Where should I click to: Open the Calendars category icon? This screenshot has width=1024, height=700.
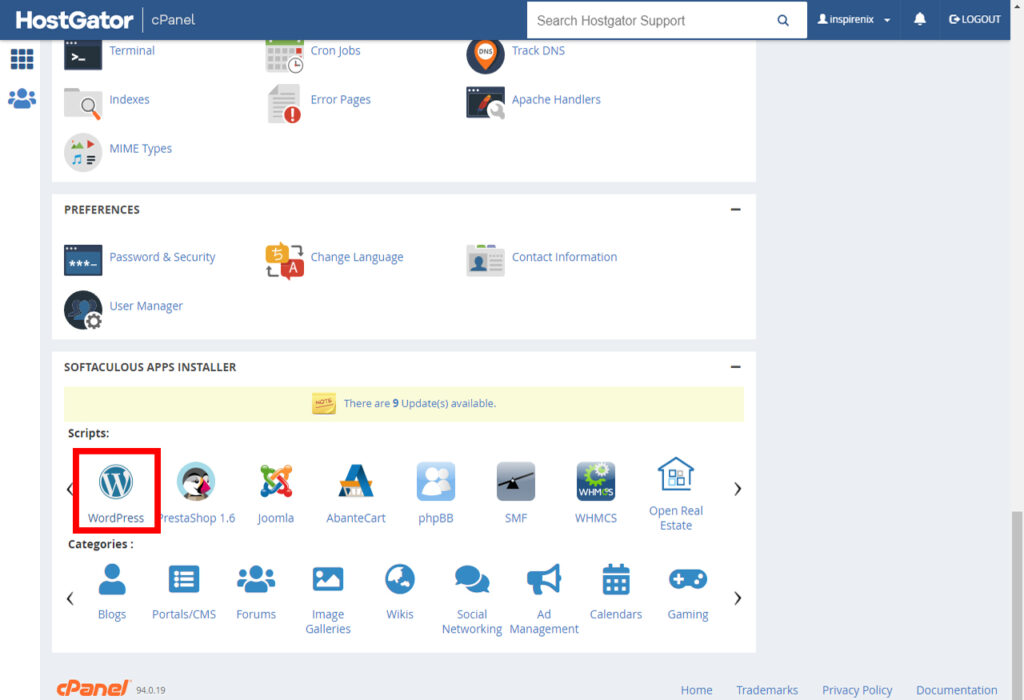616,579
